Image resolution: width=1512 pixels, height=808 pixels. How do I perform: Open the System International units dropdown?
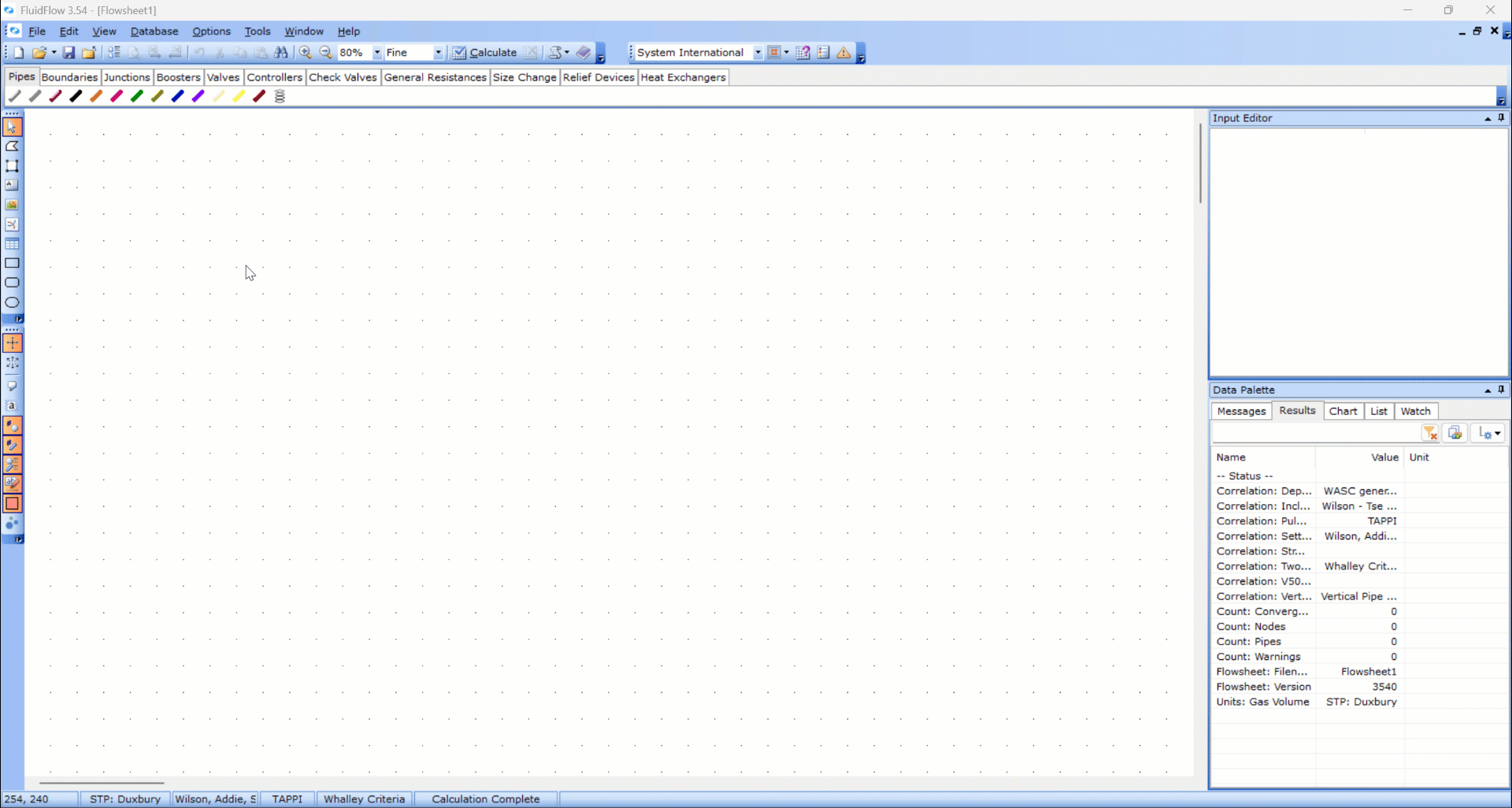[x=759, y=52]
